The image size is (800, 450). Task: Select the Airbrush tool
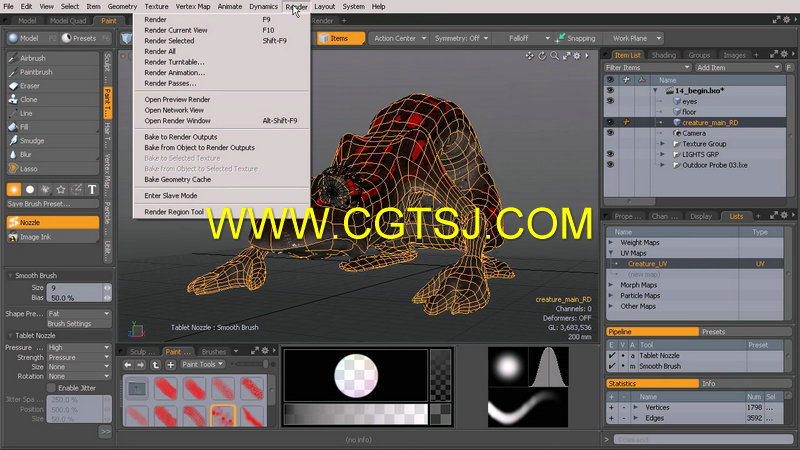(x=53, y=58)
